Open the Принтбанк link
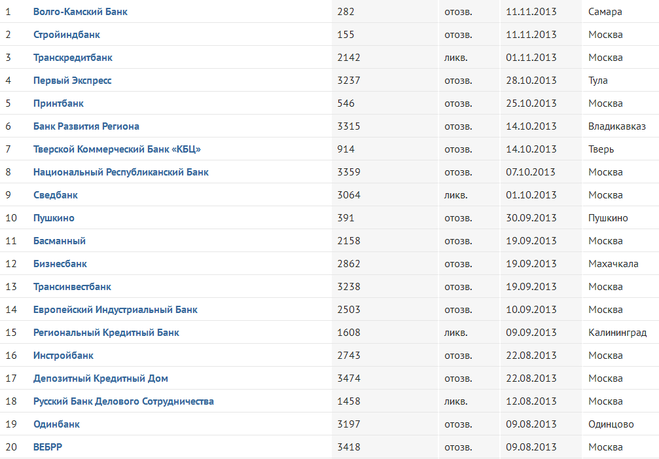659x459 pixels. pos(58,103)
